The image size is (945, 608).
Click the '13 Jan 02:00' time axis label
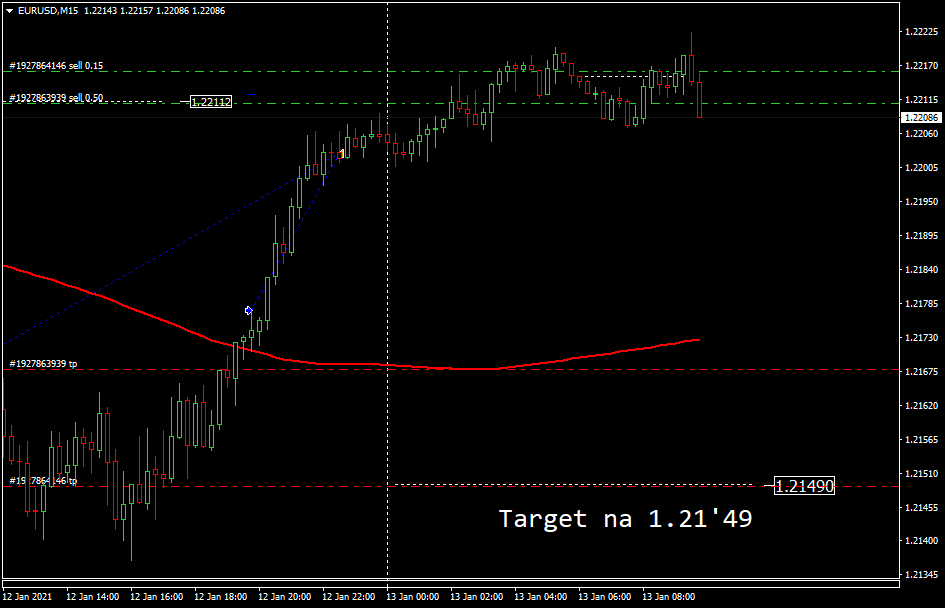[x=477, y=597]
